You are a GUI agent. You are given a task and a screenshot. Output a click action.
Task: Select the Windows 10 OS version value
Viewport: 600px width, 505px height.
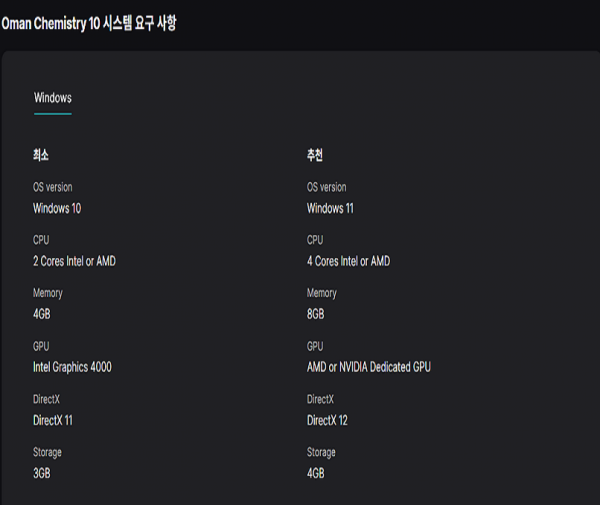(57, 208)
